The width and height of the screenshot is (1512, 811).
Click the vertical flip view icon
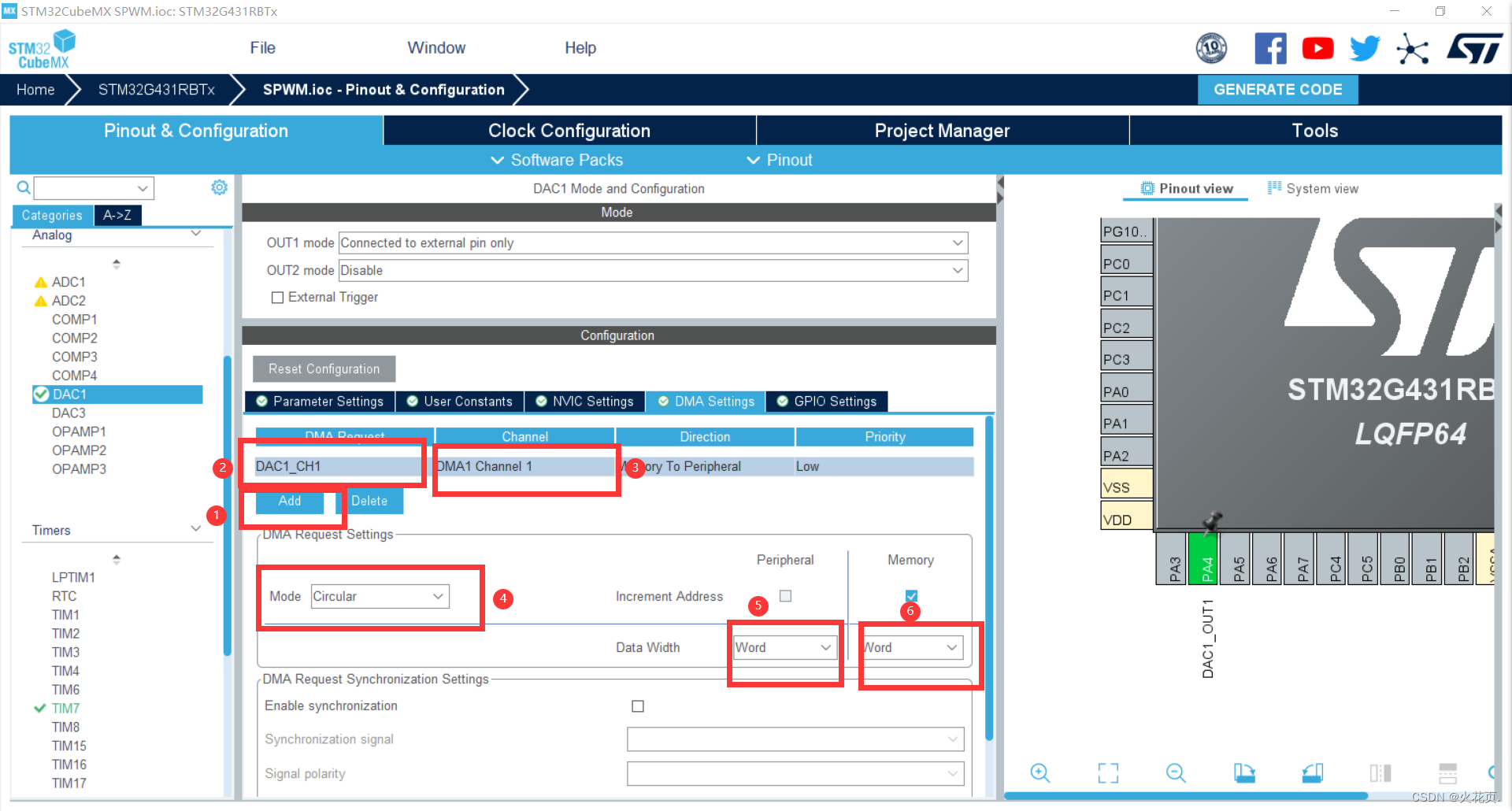(x=1380, y=772)
